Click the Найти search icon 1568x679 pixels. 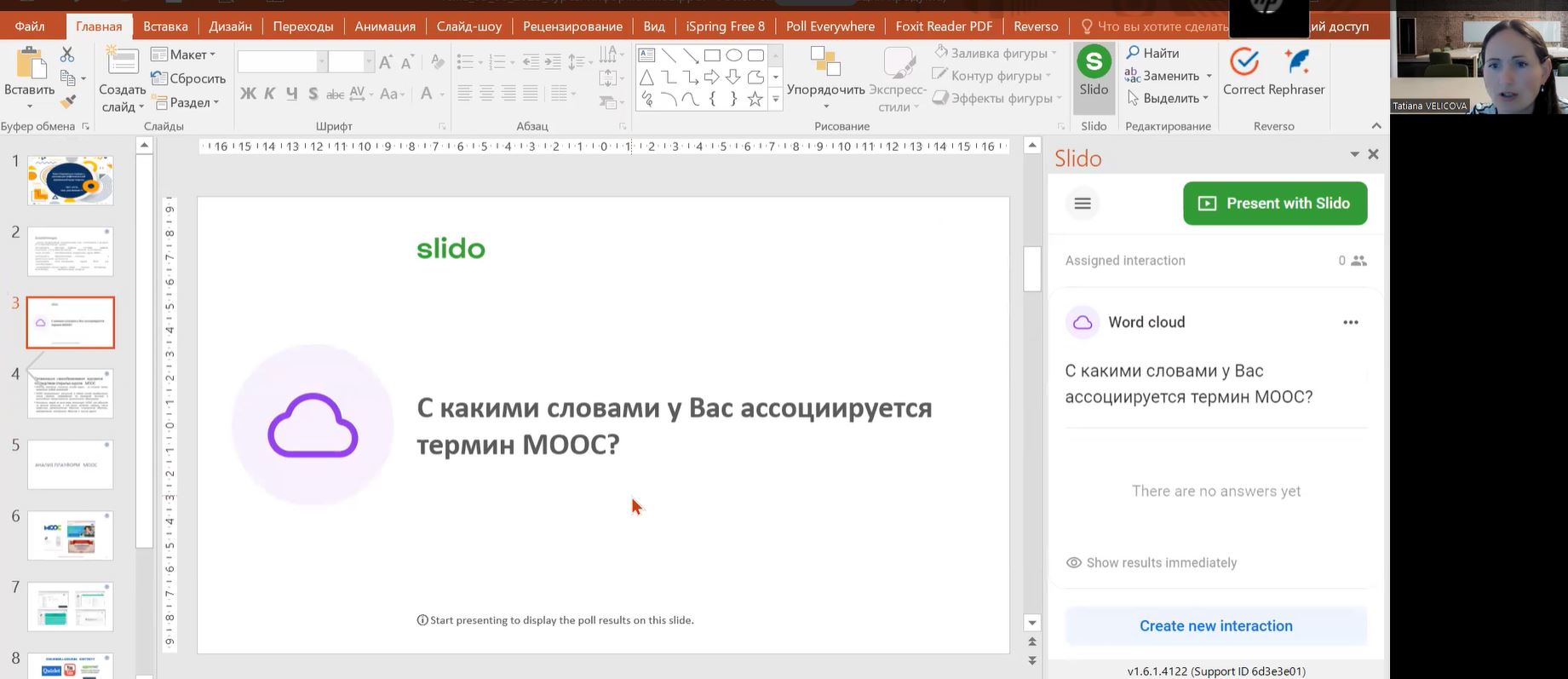pos(1134,53)
